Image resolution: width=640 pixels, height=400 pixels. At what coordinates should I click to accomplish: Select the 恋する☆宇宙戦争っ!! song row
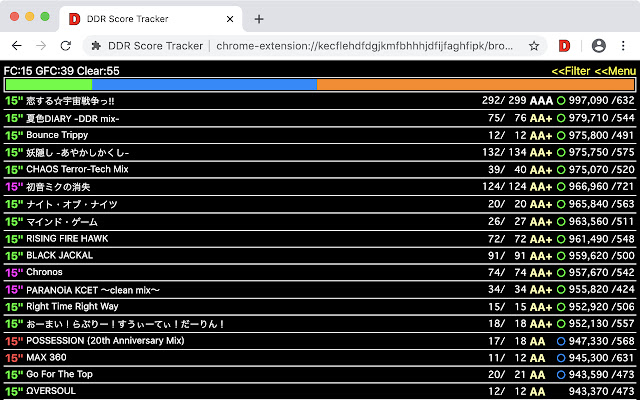click(x=320, y=101)
